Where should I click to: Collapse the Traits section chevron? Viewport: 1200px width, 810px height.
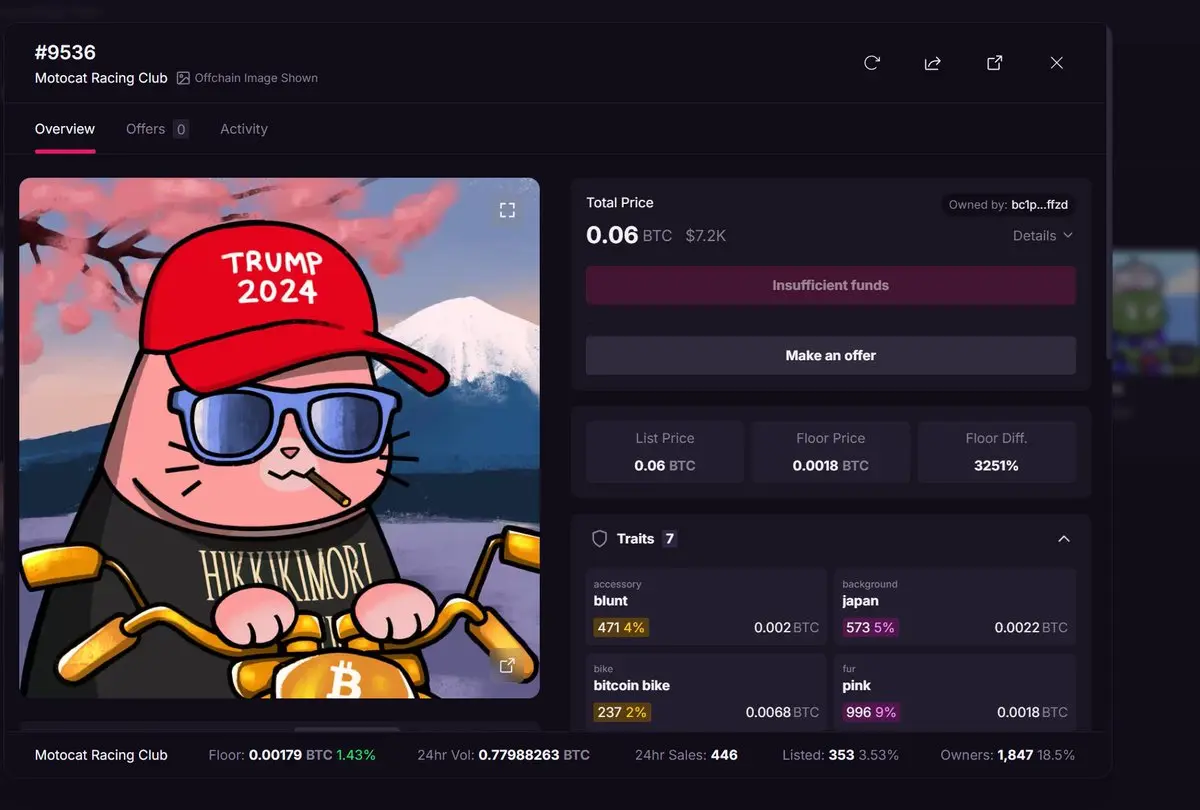[x=1064, y=539]
